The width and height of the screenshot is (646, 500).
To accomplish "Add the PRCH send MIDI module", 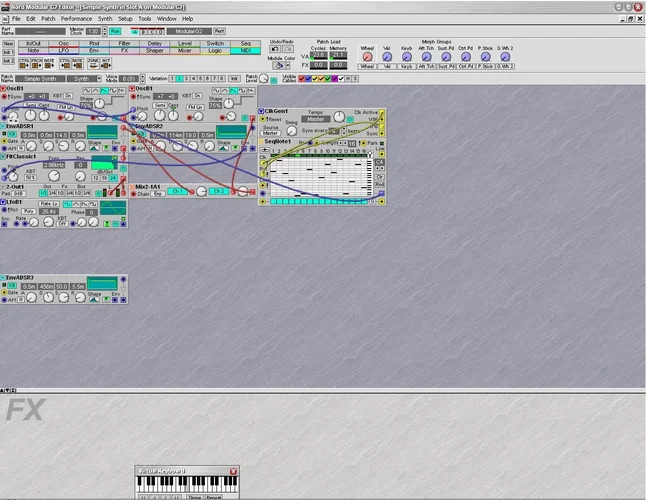I will click(x=37, y=63).
